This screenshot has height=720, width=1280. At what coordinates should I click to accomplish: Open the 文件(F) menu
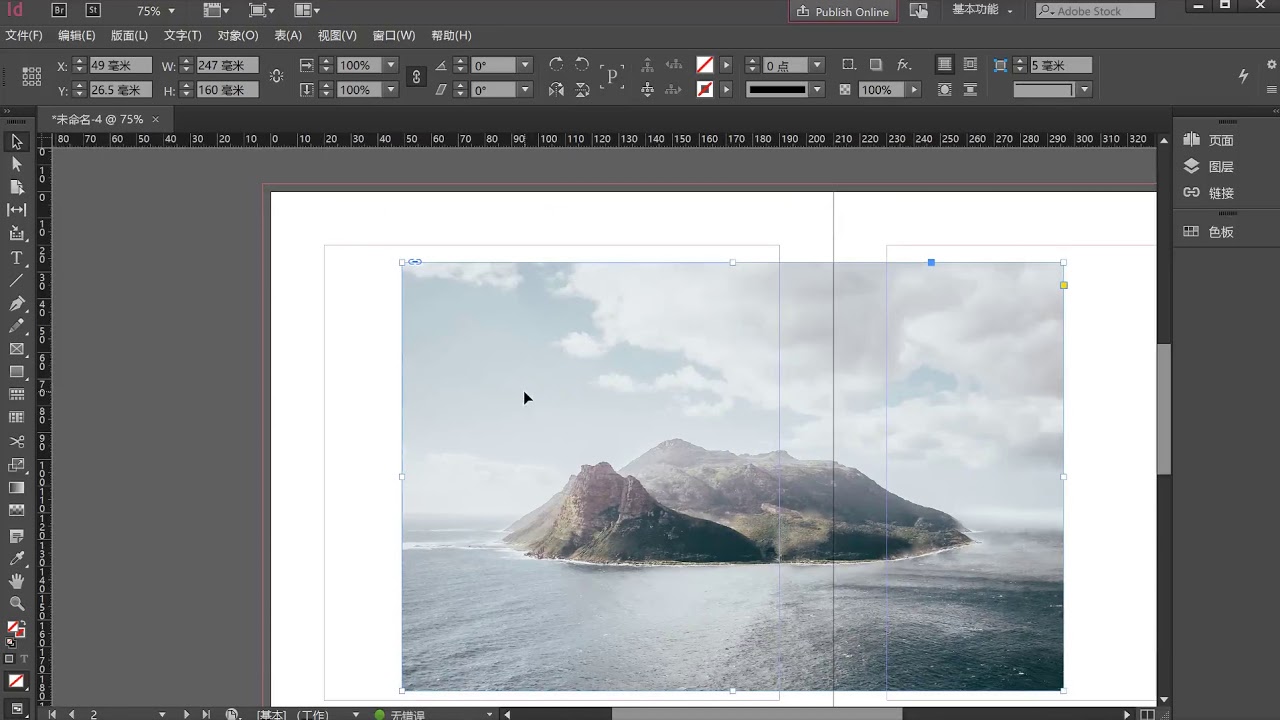tap(24, 35)
